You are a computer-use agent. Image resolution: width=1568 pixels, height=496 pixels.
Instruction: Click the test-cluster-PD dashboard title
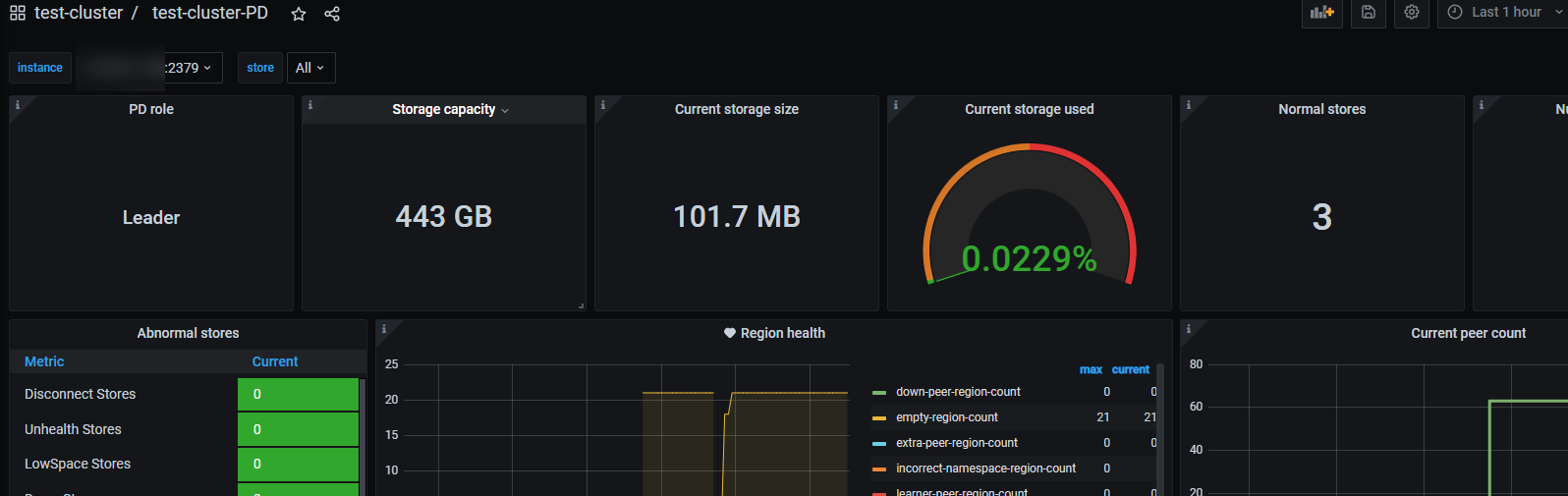coord(210,13)
